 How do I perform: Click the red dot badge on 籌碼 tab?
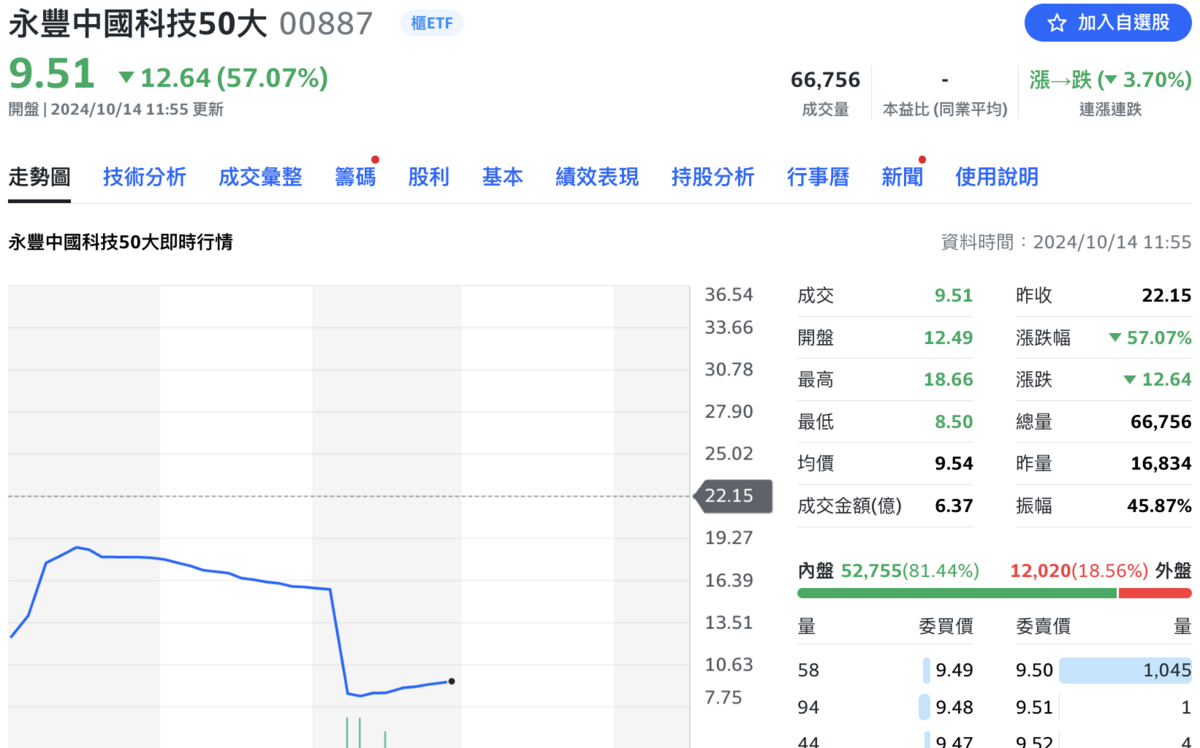(x=375, y=157)
